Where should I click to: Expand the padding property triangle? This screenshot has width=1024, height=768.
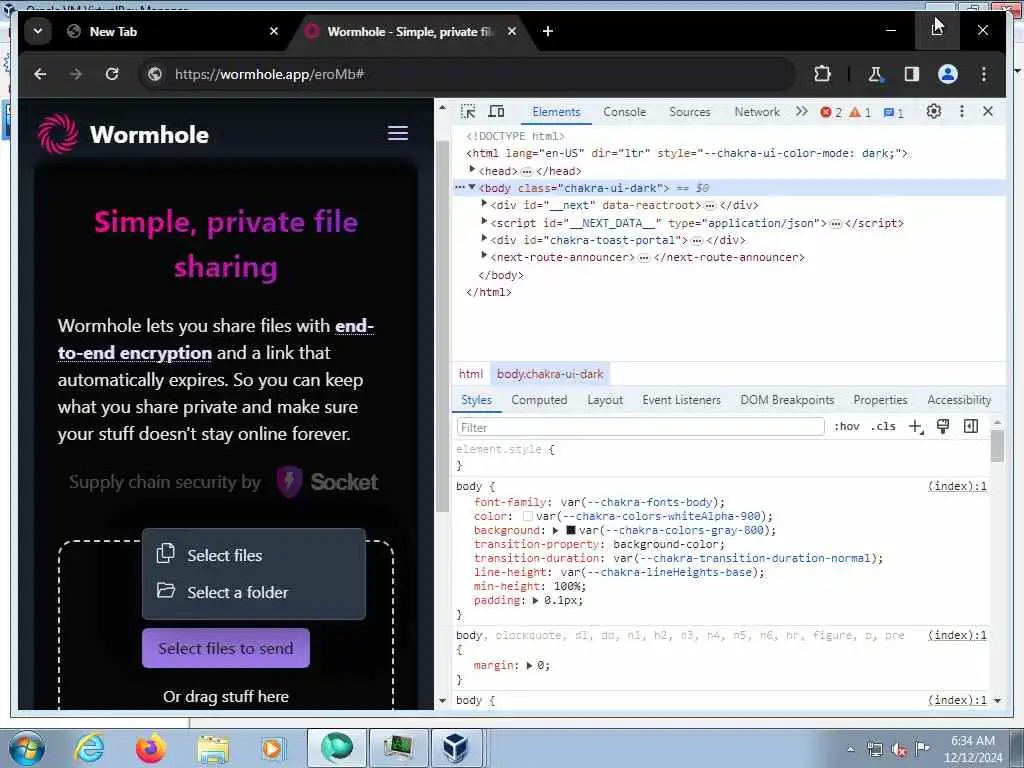[x=536, y=600]
